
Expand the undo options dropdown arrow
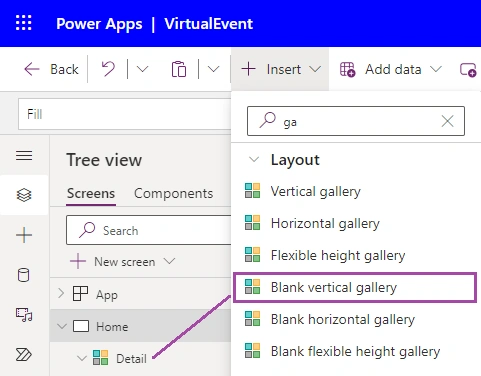(142, 69)
